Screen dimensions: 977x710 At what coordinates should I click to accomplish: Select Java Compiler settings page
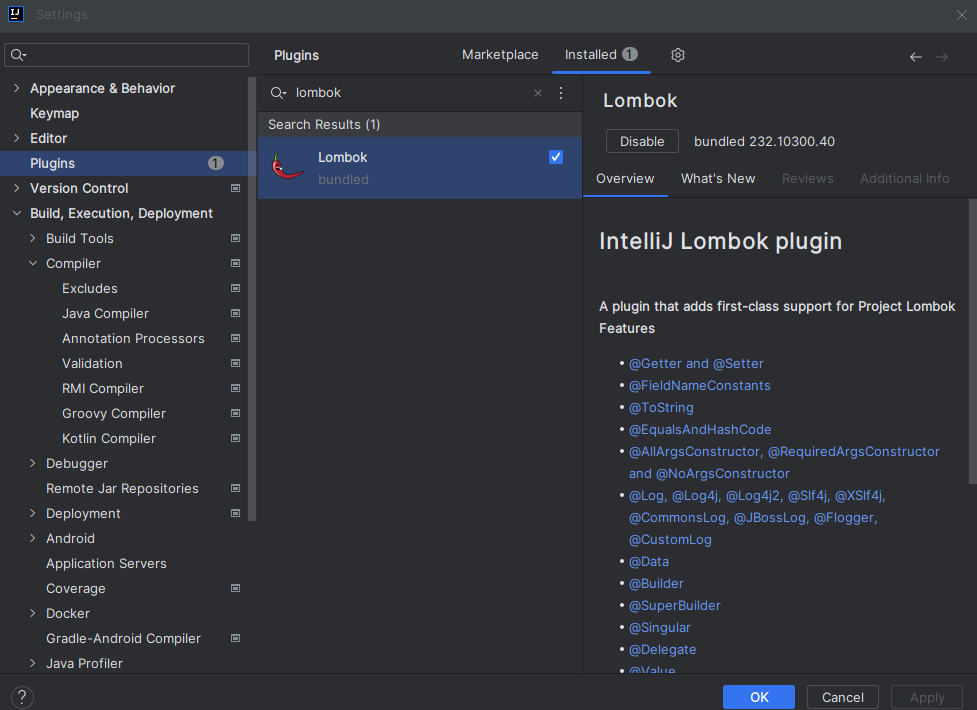tap(105, 314)
